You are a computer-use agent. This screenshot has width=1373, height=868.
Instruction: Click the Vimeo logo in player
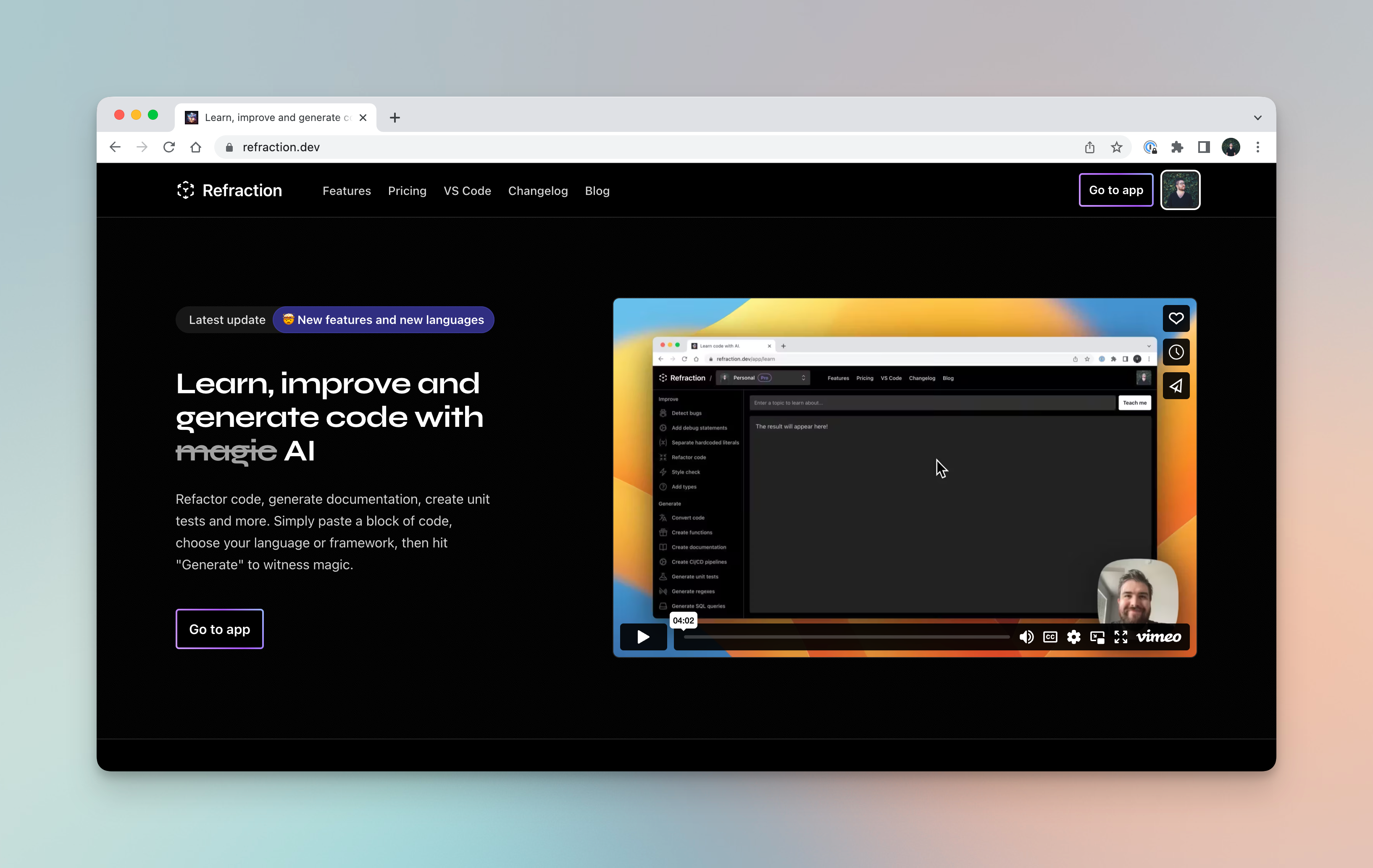click(x=1159, y=637)
